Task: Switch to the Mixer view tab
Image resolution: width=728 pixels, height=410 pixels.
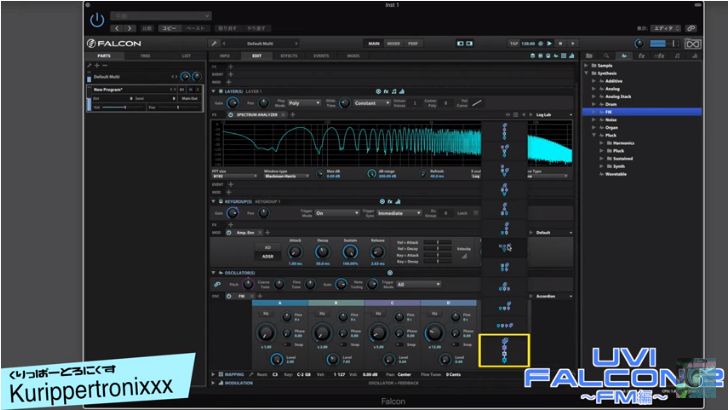Action: click(394, 44)
